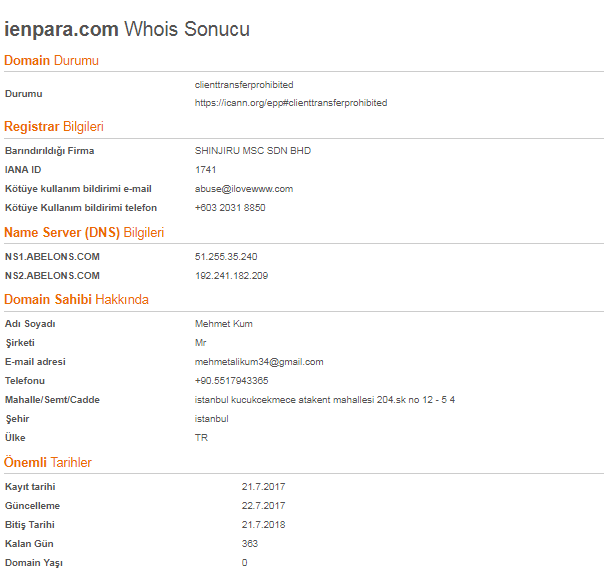The width and height of the screenshot is (604, 576).
Task: Click the abuse phone number +603 2031 8850
Action: (230, 208)
